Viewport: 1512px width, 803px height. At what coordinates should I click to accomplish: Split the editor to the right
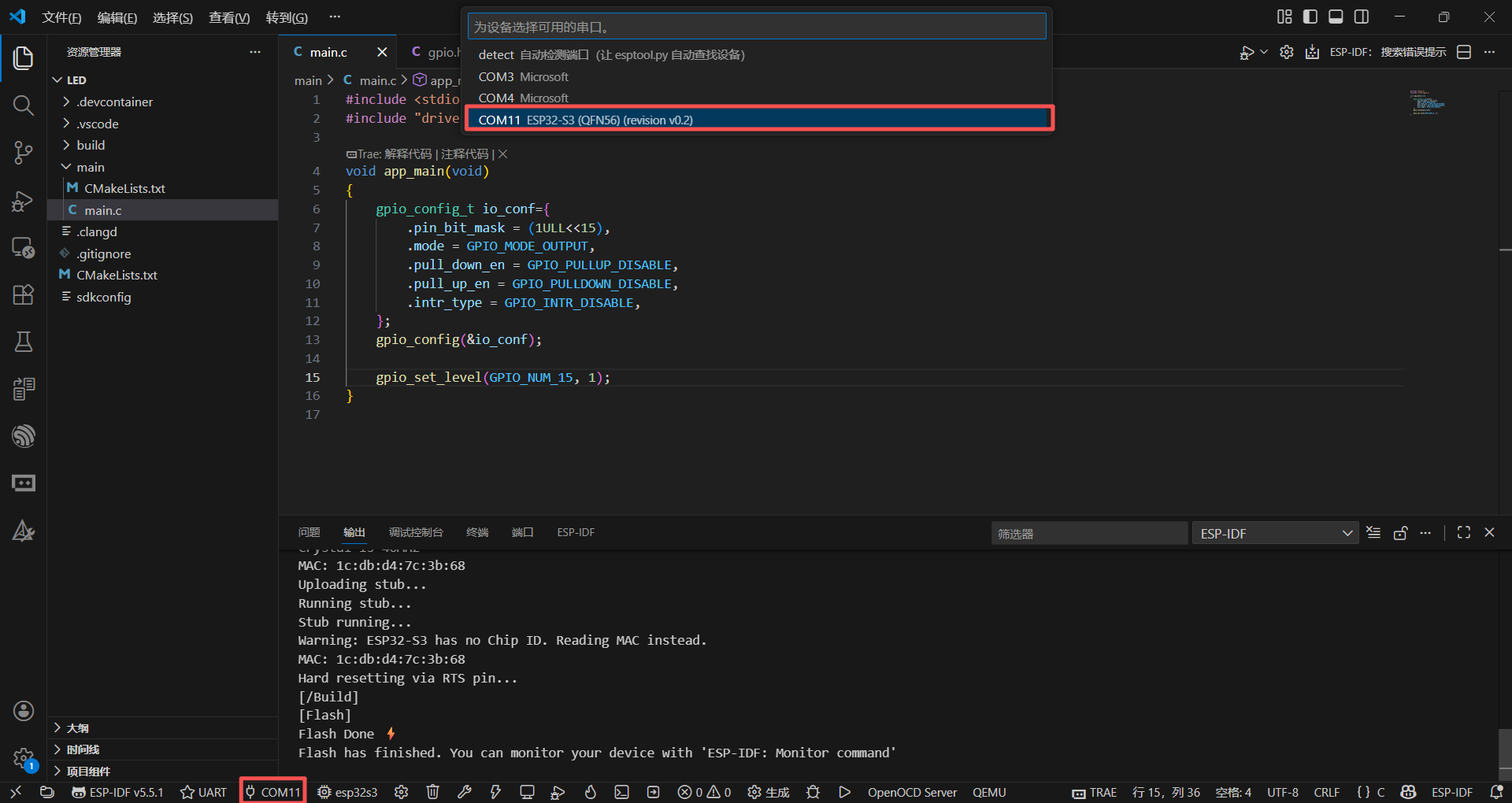1464,52
